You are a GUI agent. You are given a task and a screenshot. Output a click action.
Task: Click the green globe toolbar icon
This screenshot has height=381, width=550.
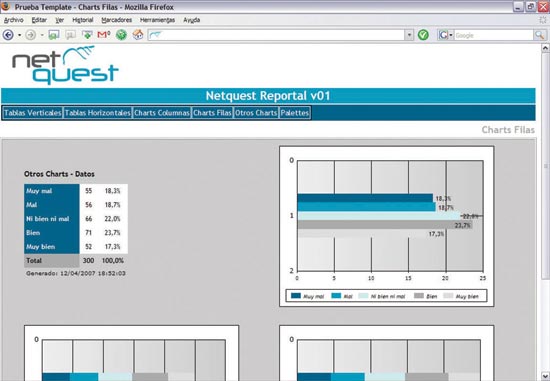[121, 35]
